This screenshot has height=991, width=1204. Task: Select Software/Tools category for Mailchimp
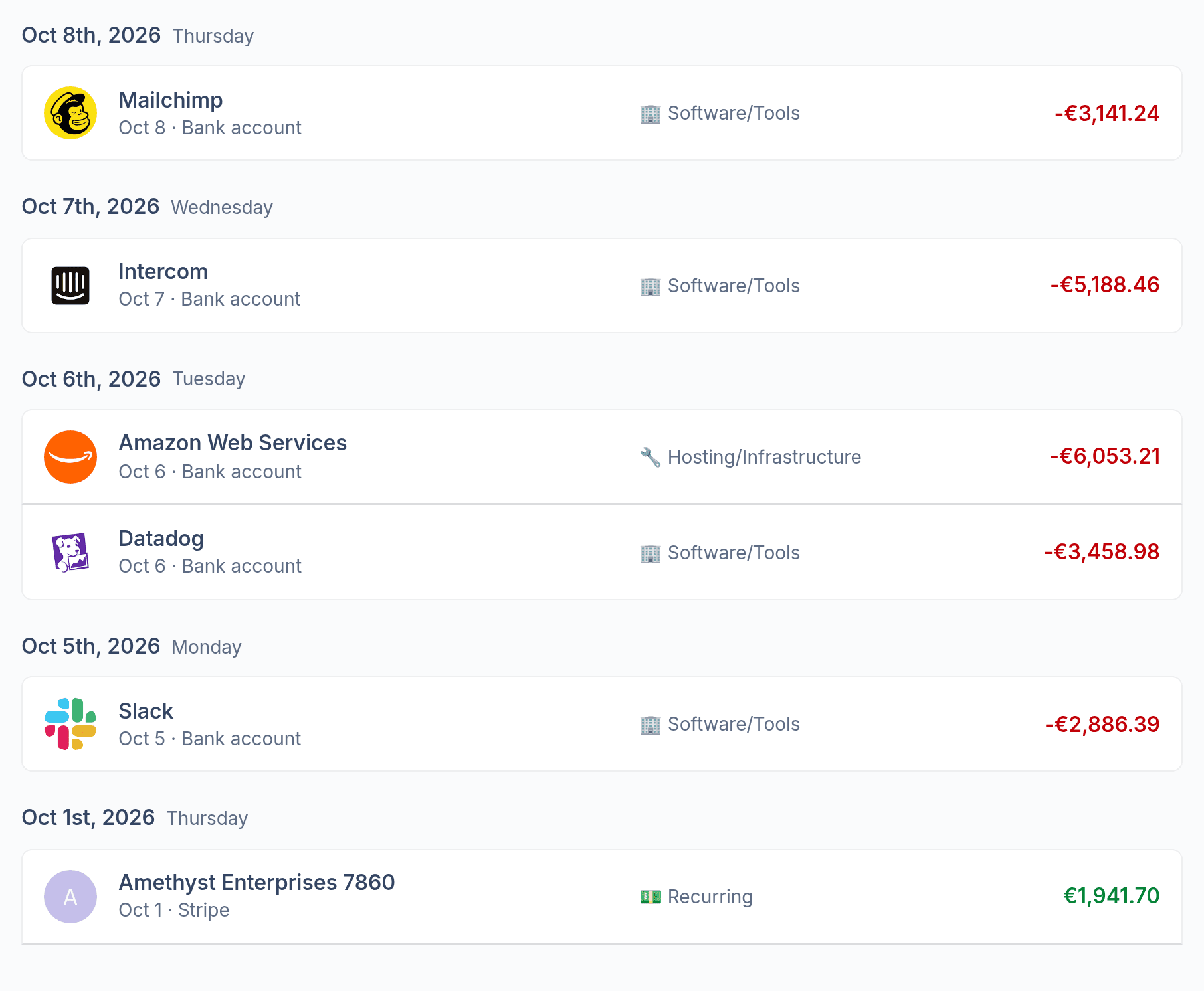(734, 114)
